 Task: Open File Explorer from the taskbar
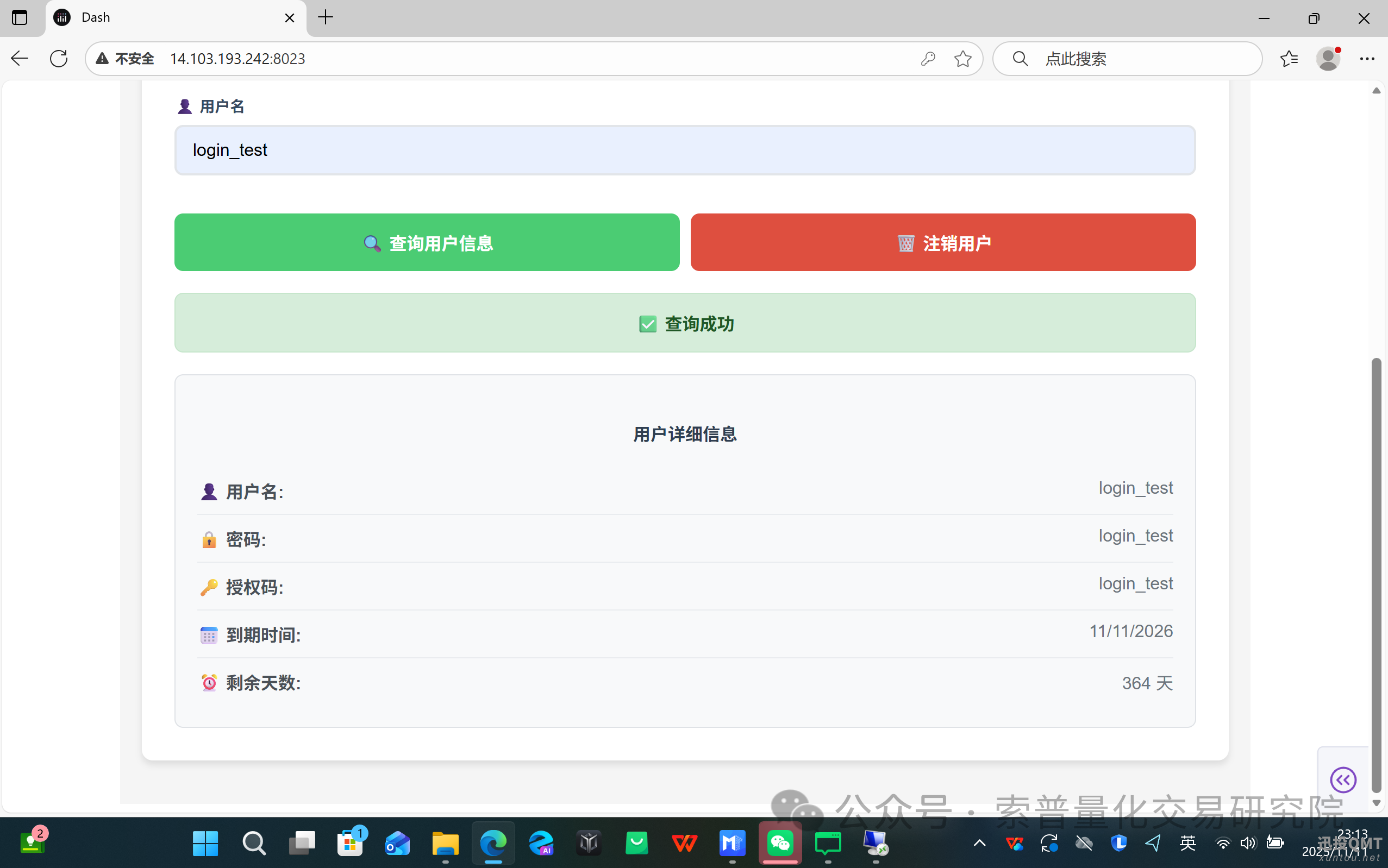pyautogui.click(x=445, y=844)
